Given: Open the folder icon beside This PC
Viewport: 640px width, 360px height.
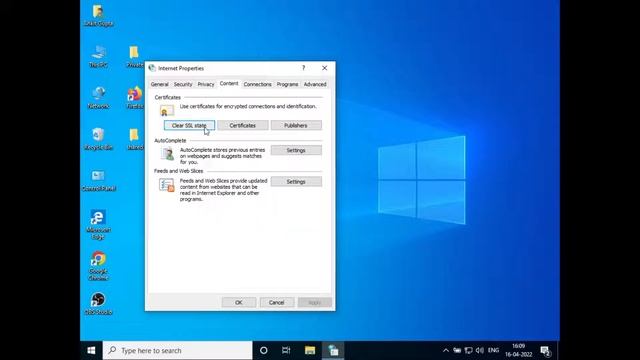Looking at the screenshot, I should (135, 56).
